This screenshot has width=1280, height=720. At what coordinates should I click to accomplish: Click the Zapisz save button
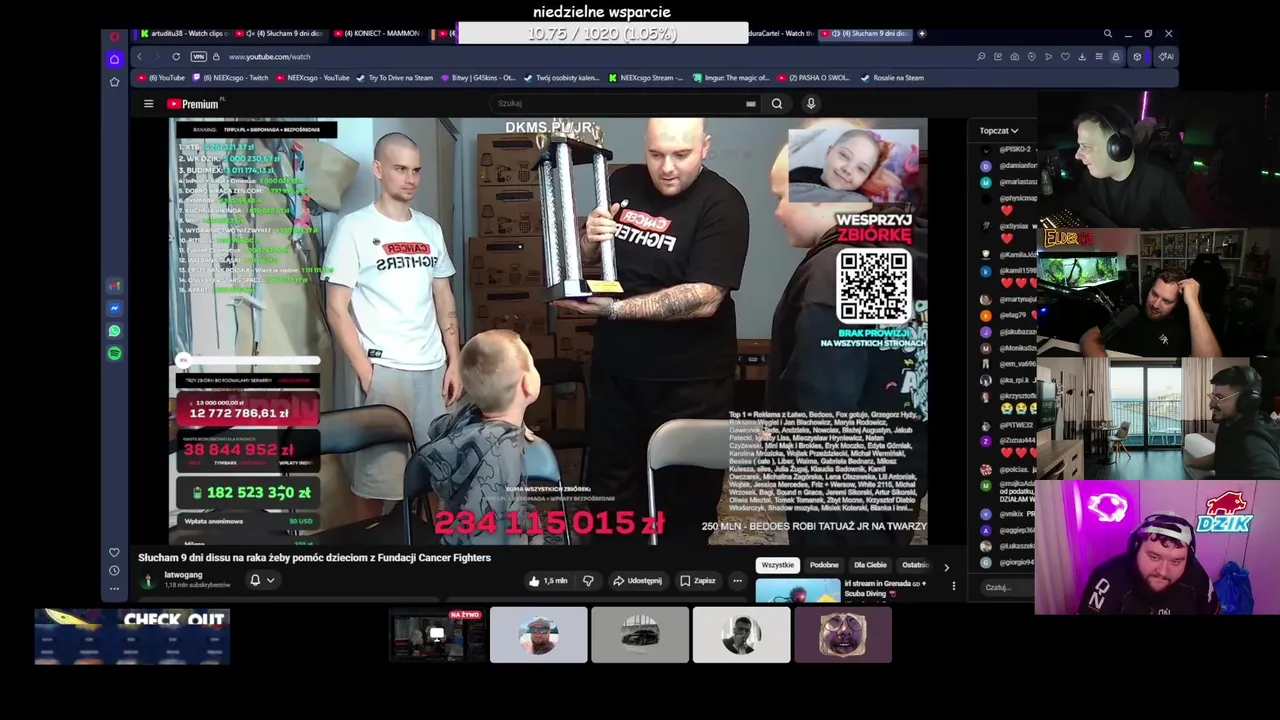tap(698, 580)
